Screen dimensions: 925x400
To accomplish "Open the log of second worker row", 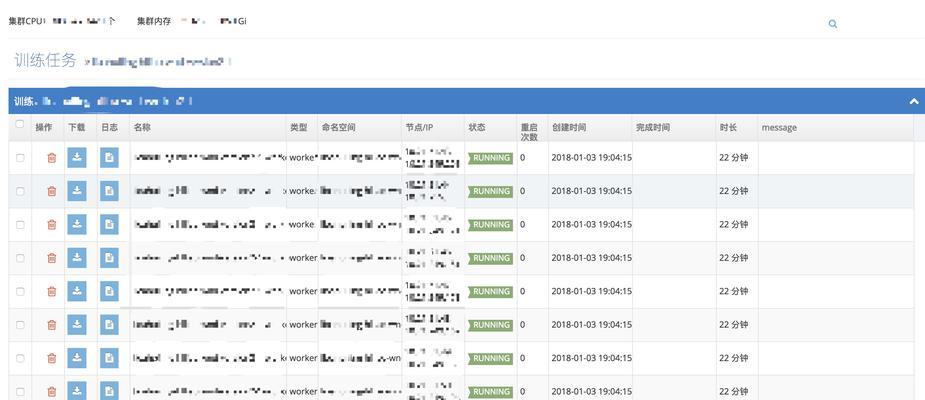I will tap(109, 191).
